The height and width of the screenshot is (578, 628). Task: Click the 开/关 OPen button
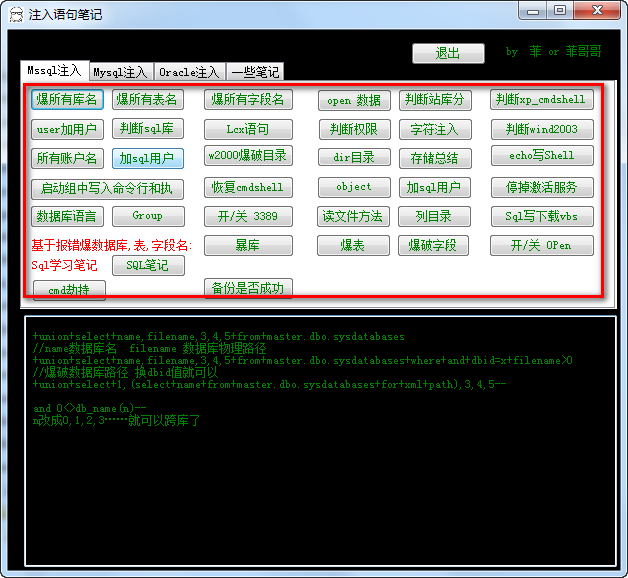point(541,246)
